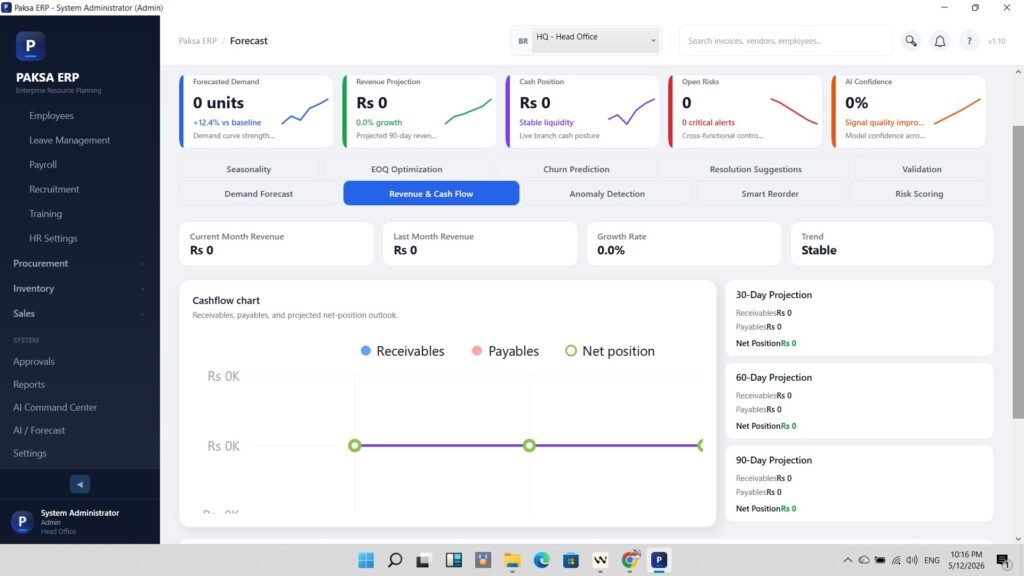Toggle Receivables legend in cashflow chart
Screen dimensions: 1024x576
tap(402, 351)
